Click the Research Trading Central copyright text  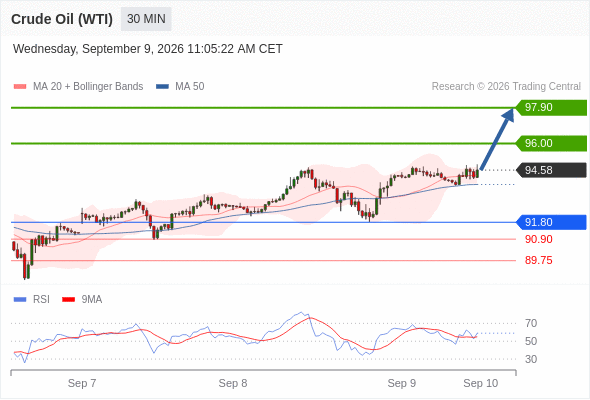(x=506, y=87)
